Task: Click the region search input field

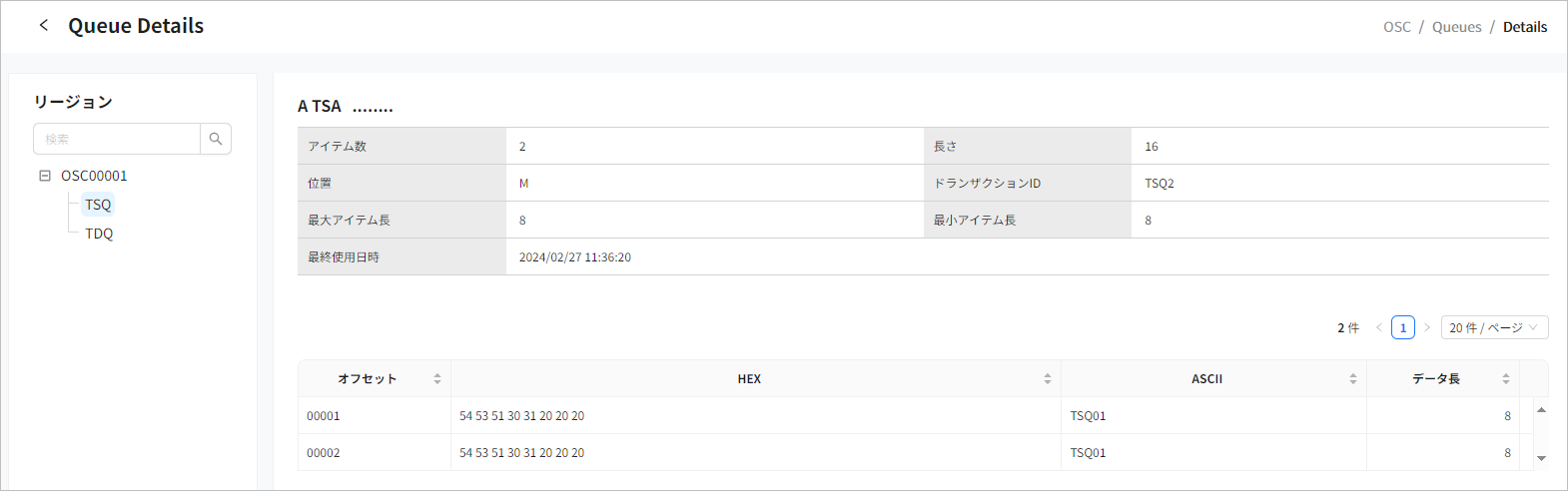Action: pyautogui.click(x=117, y=139)
